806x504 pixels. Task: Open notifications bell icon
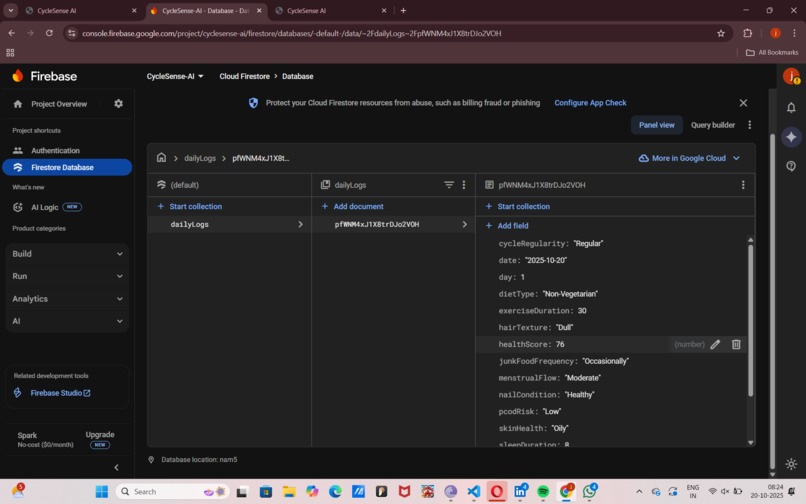tap(791, 107)
